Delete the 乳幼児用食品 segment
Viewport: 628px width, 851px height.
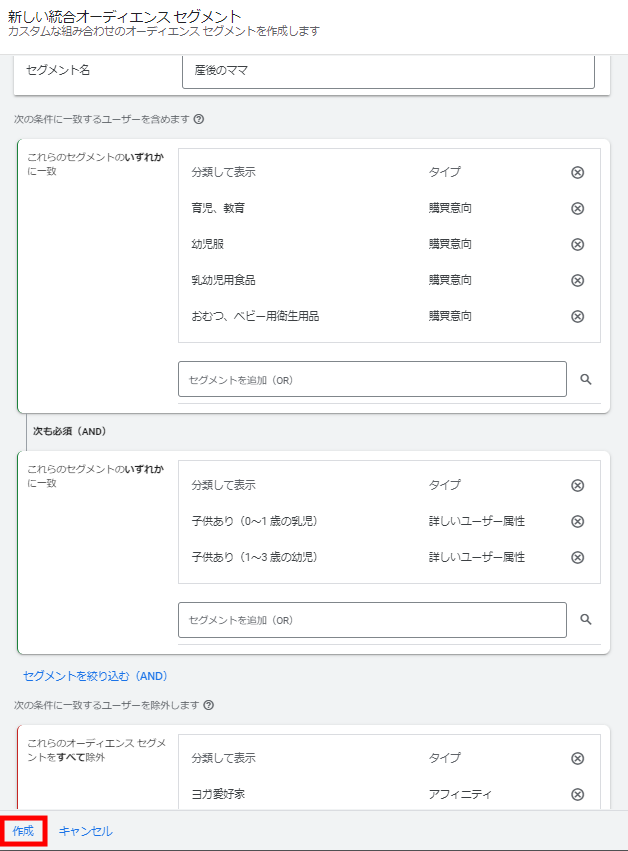click(x=577, y=280)
